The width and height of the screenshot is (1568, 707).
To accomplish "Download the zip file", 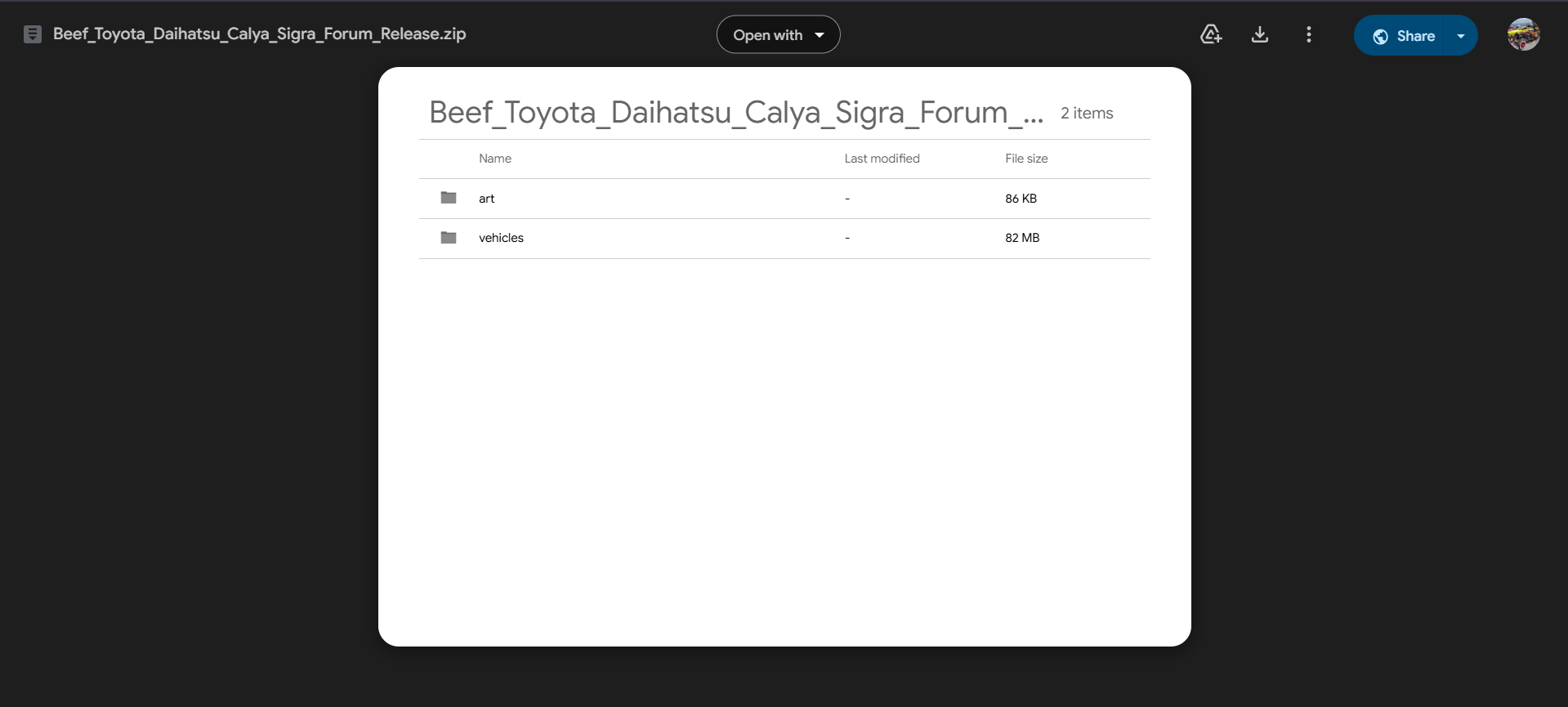I will coord(1259,34).
